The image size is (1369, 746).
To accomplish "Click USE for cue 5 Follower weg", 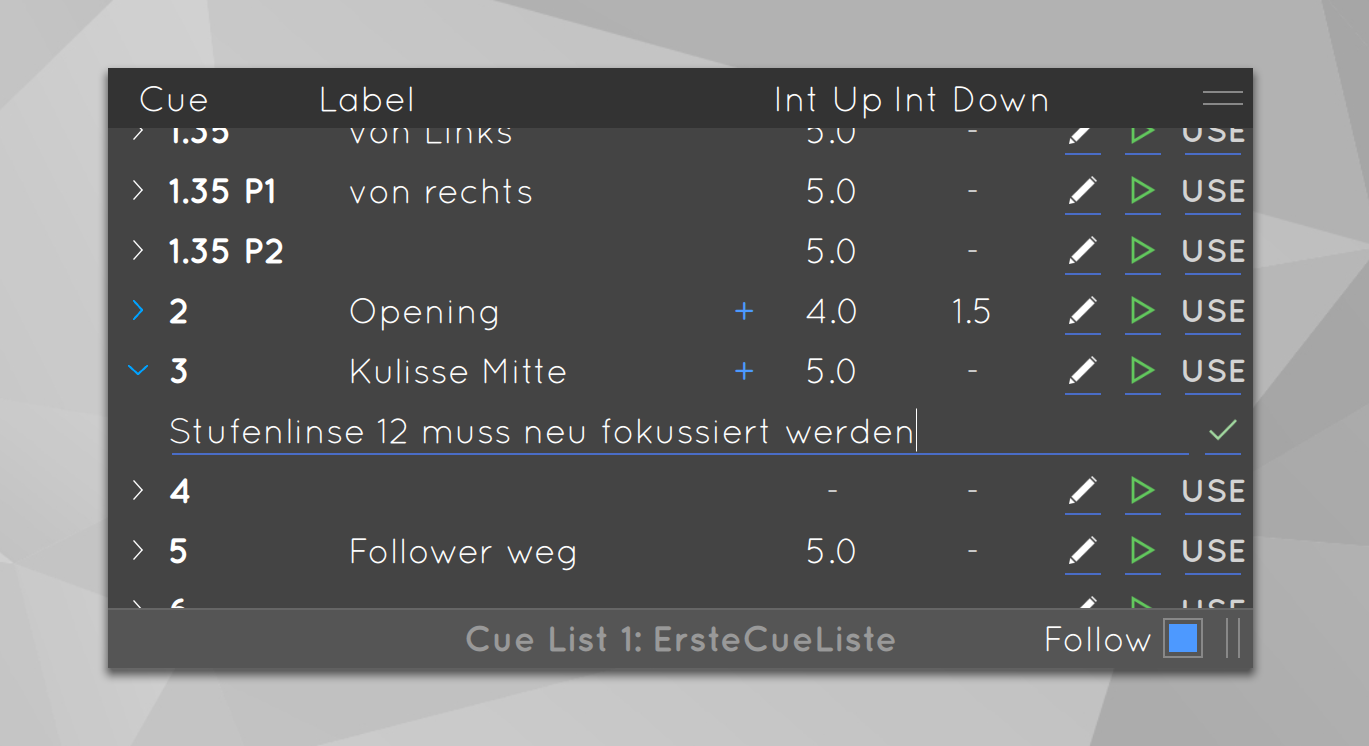I will (x=1213, y=551).
